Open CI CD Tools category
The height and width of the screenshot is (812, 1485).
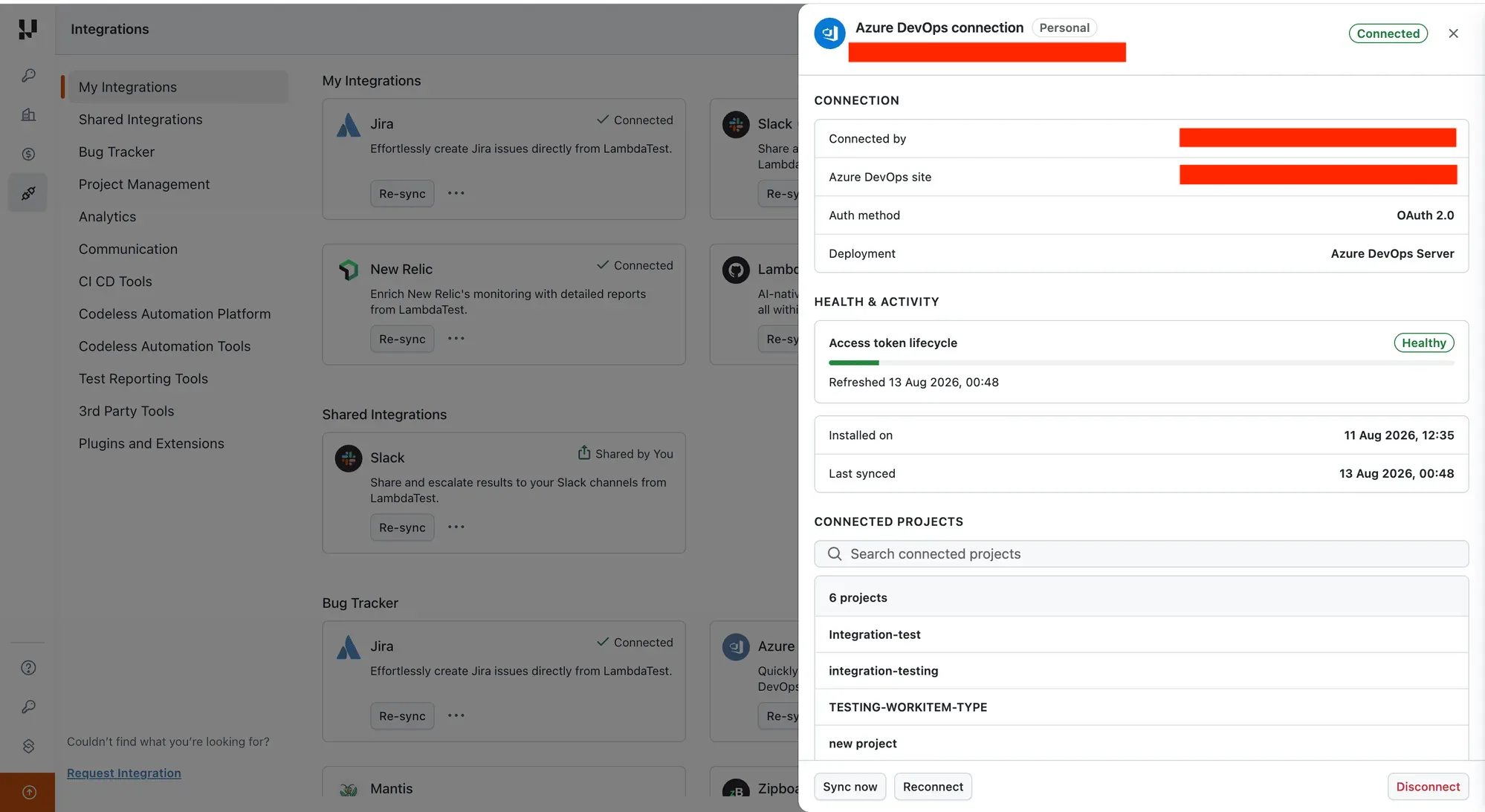click(x=115, y=282)
